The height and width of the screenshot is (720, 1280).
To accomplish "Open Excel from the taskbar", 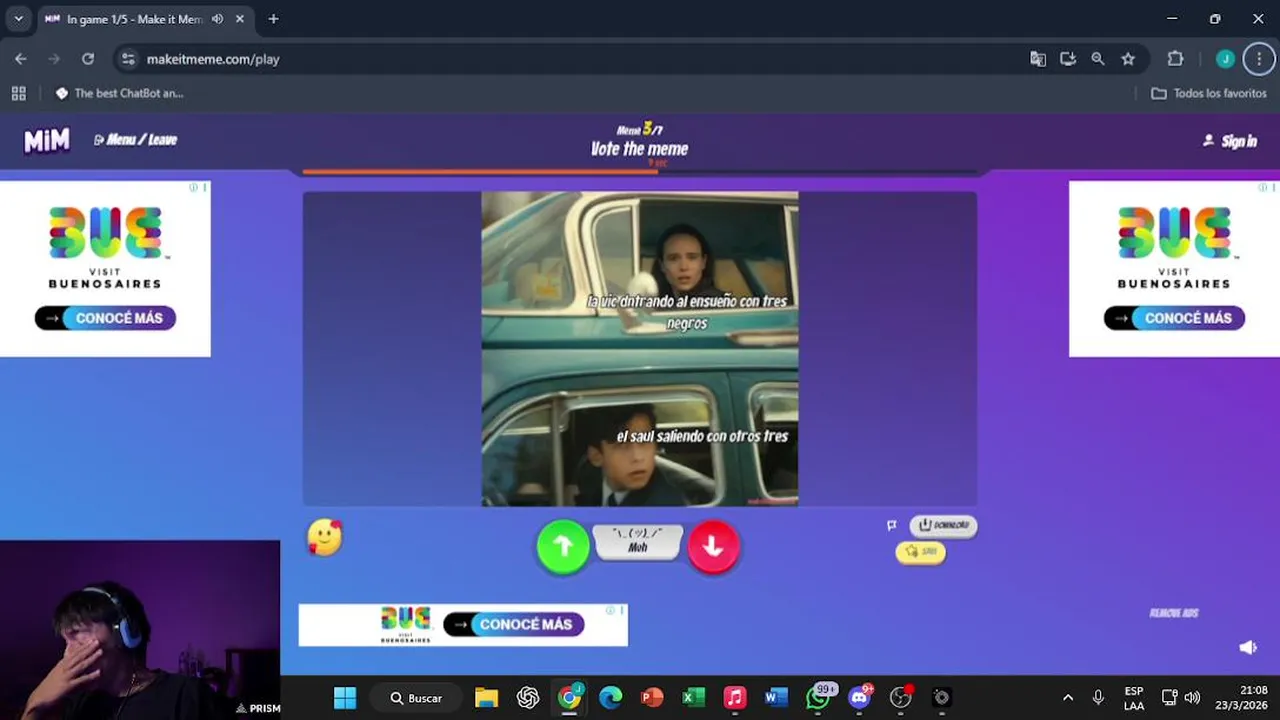I will click(x=694, y=698).
